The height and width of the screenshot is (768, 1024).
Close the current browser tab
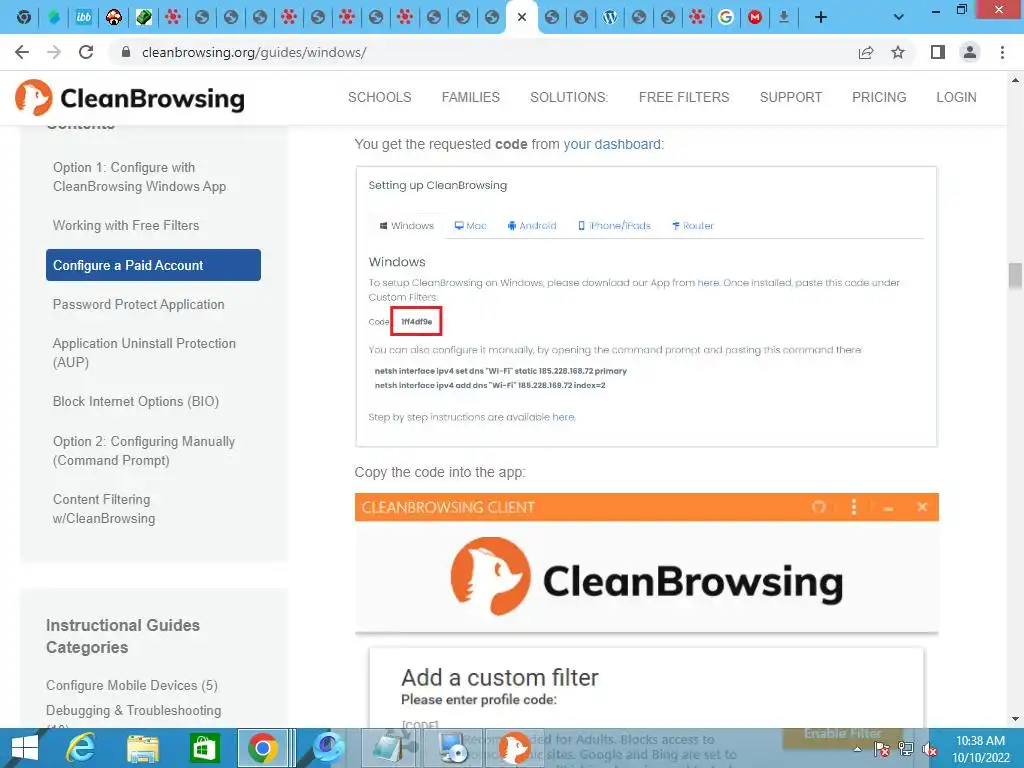click(522, 17)
